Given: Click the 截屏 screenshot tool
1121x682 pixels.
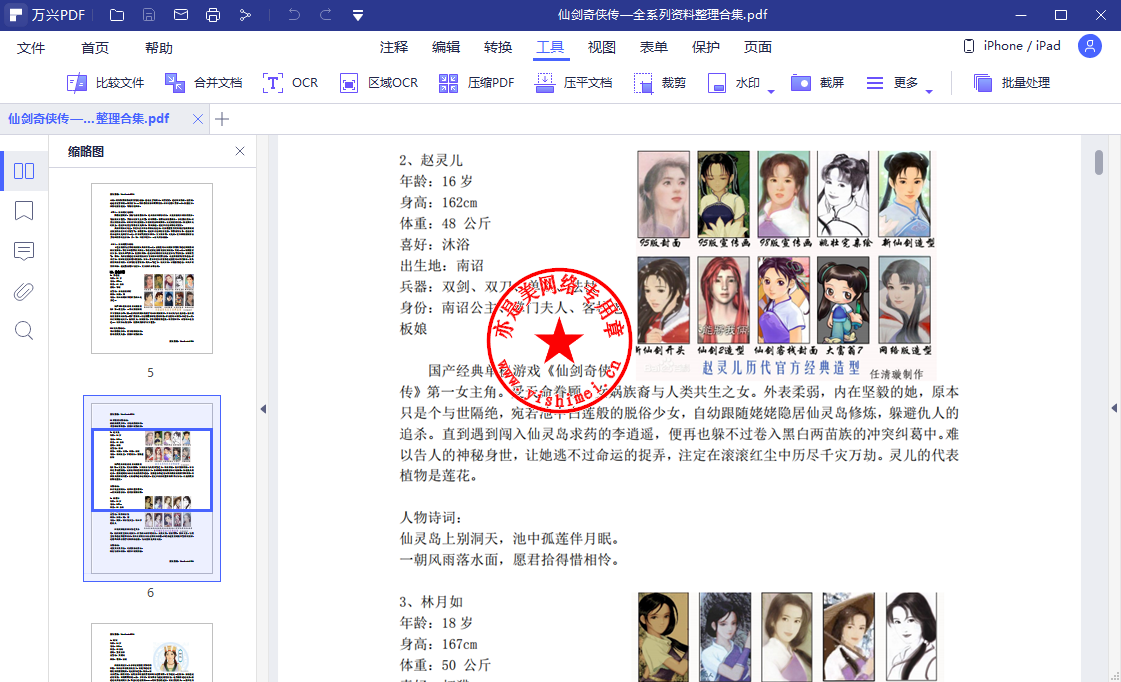Looking at the screenshot, I should click(817, 83).
